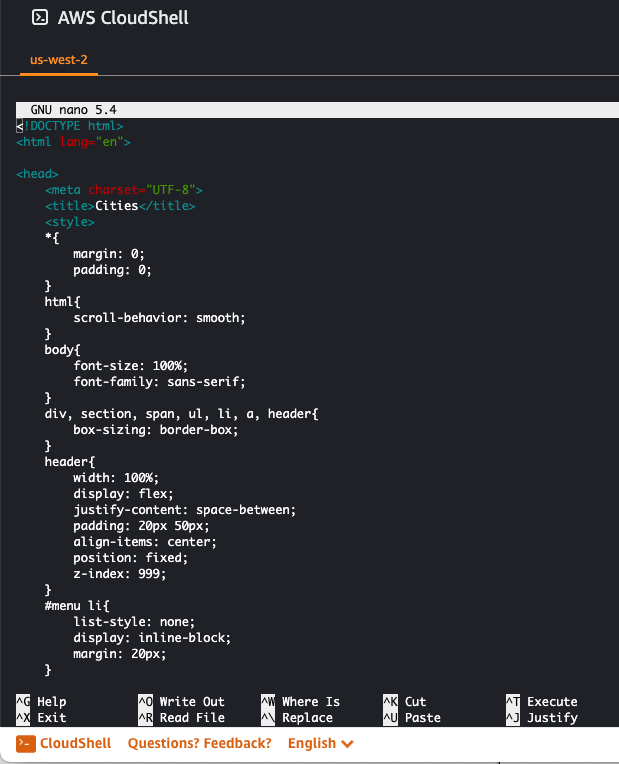Click the display: flex; line
This screenshot has width=619, height=764.
pos(123,494)
